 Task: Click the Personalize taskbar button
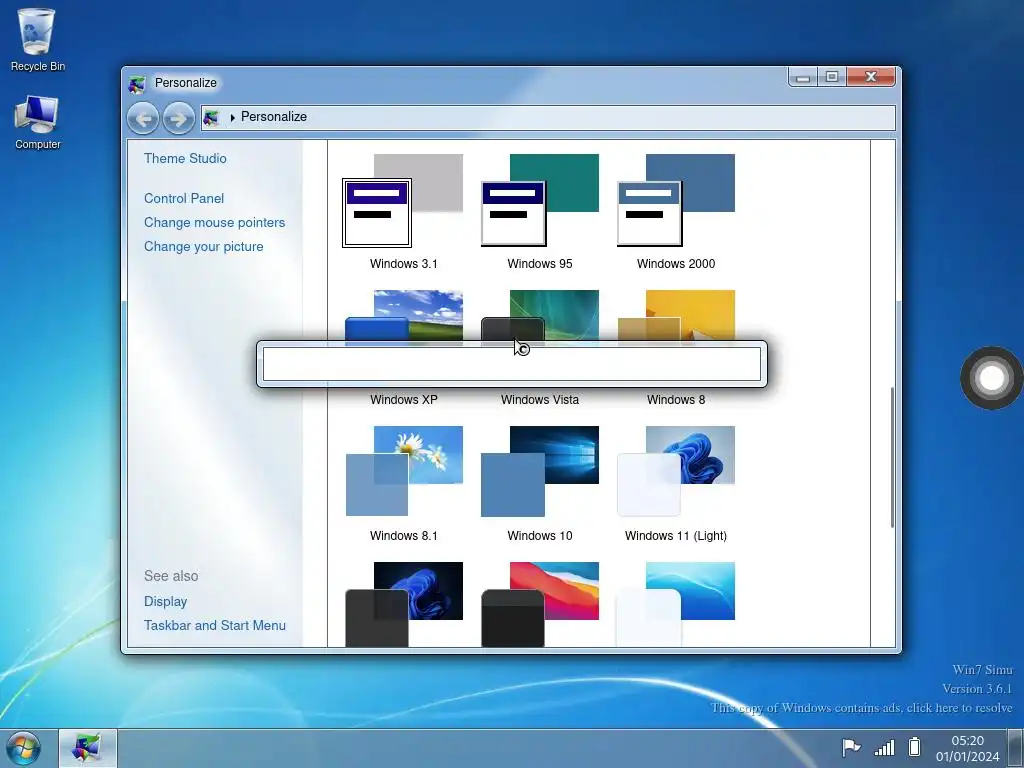pos(88,748)
